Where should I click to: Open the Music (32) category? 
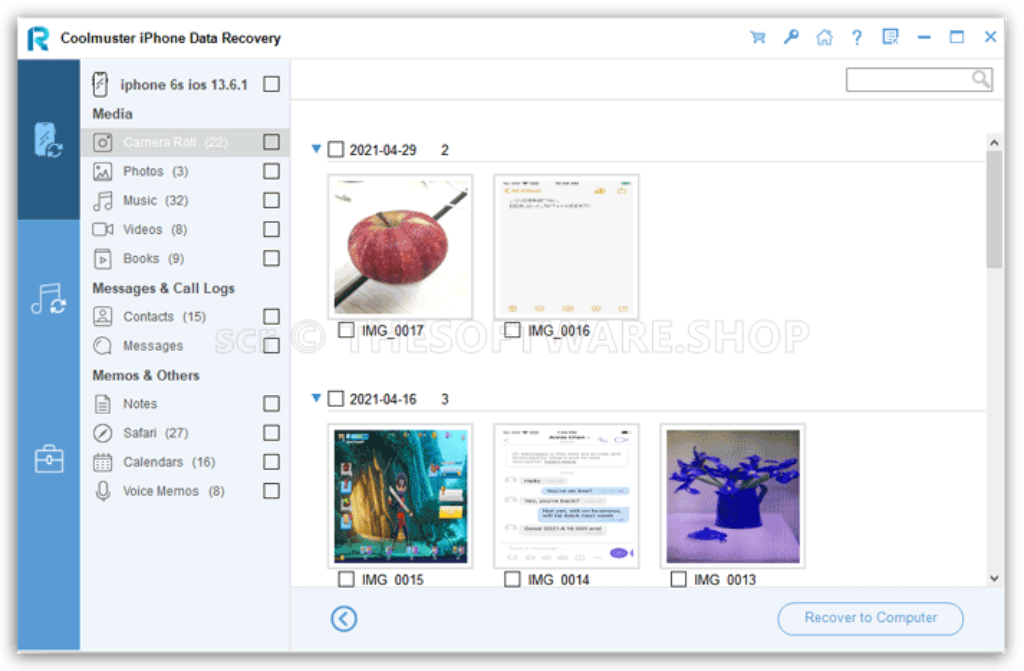click(x=155, y=200)
